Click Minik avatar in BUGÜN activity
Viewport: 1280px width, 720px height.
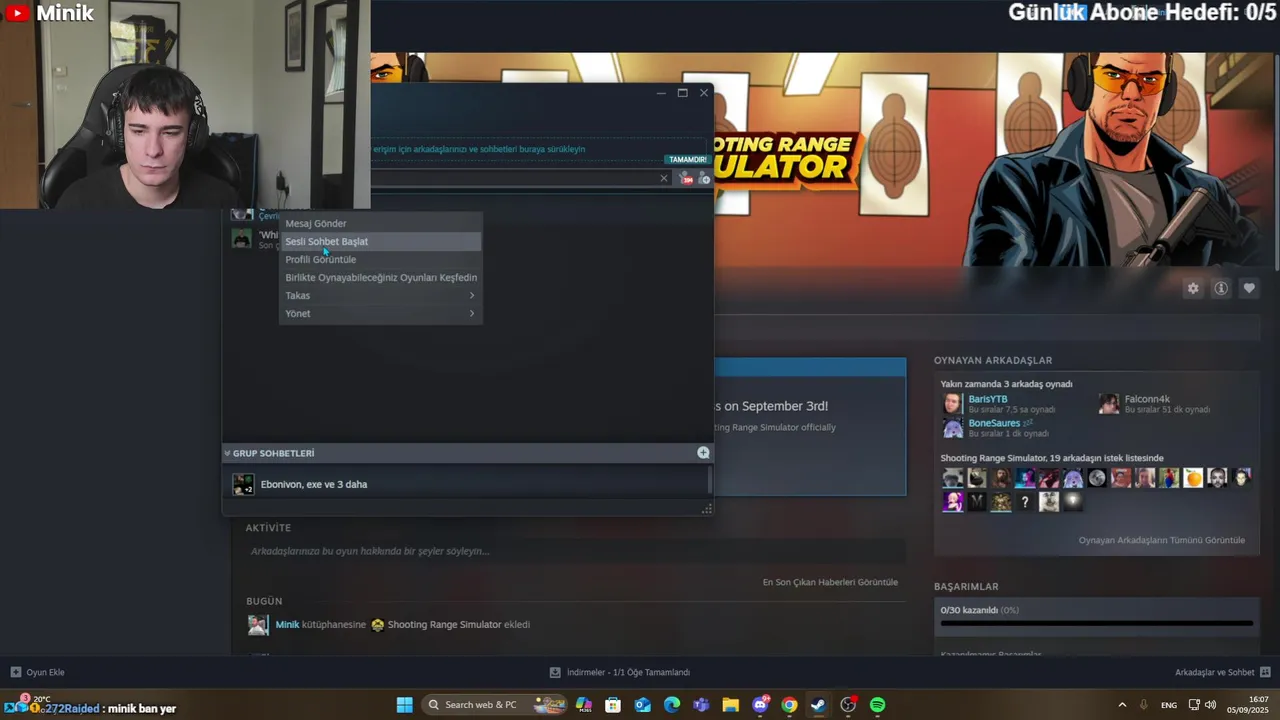point(258,625)
